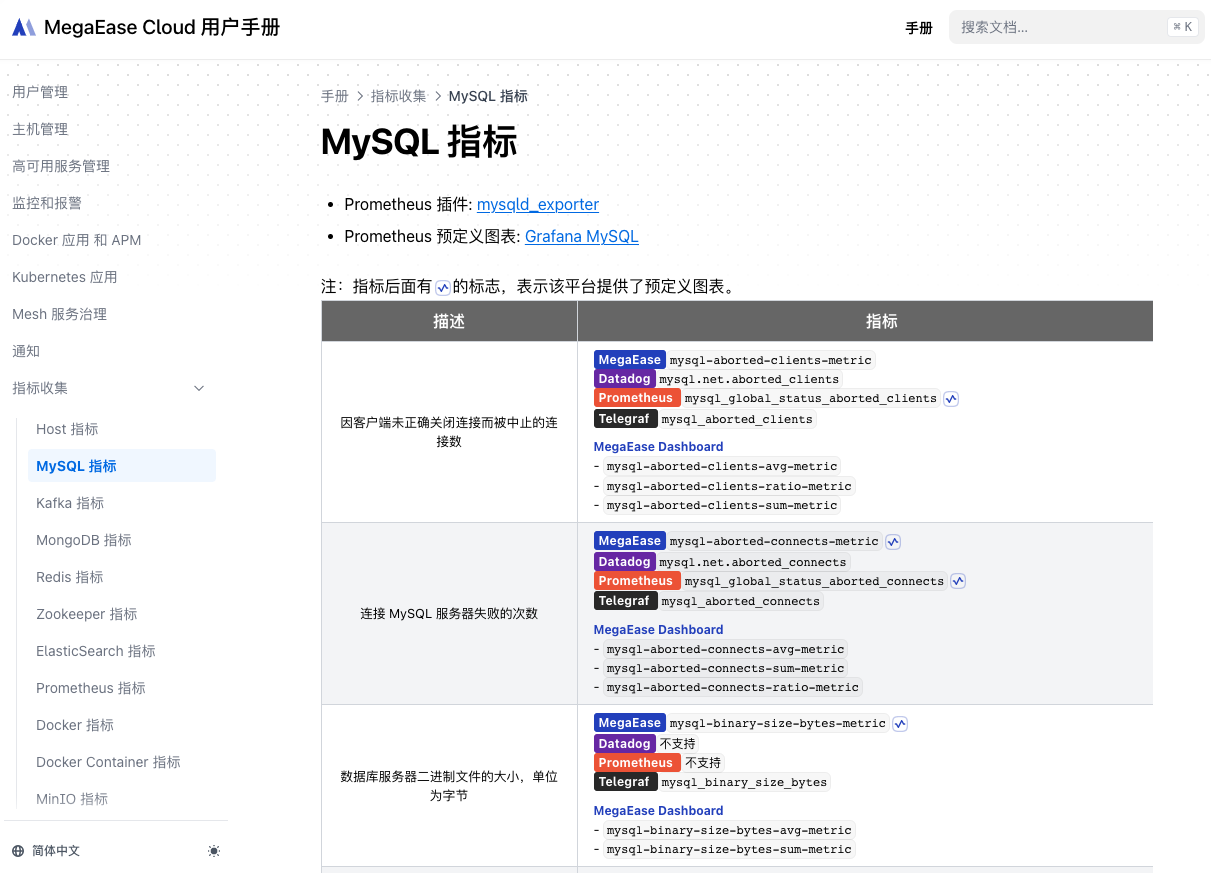The height and width of the screenshot is (873, 1211).
Task: Select 监控和报警 in the sidebar
Action: pyautogui.click(x=47, y=203)
